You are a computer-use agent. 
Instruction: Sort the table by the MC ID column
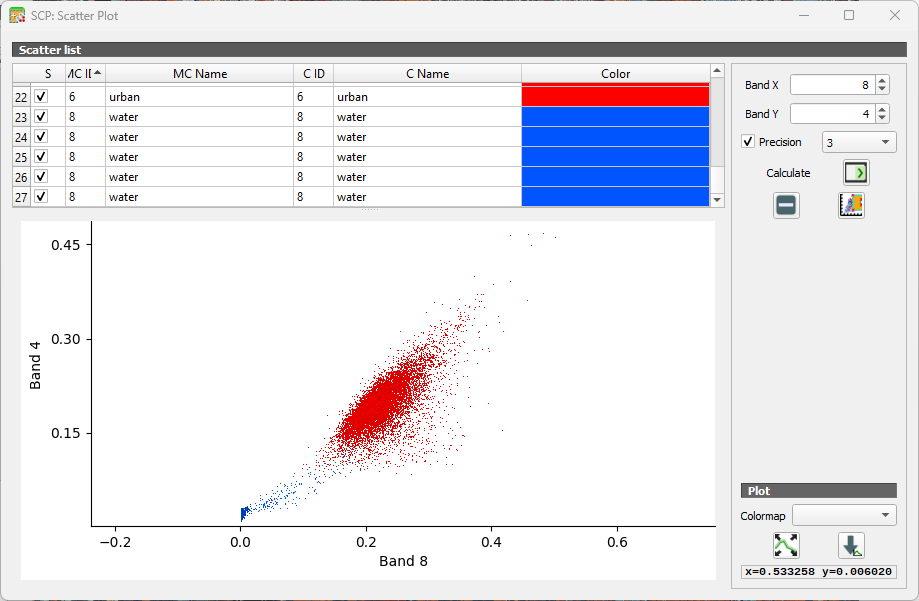85,73
